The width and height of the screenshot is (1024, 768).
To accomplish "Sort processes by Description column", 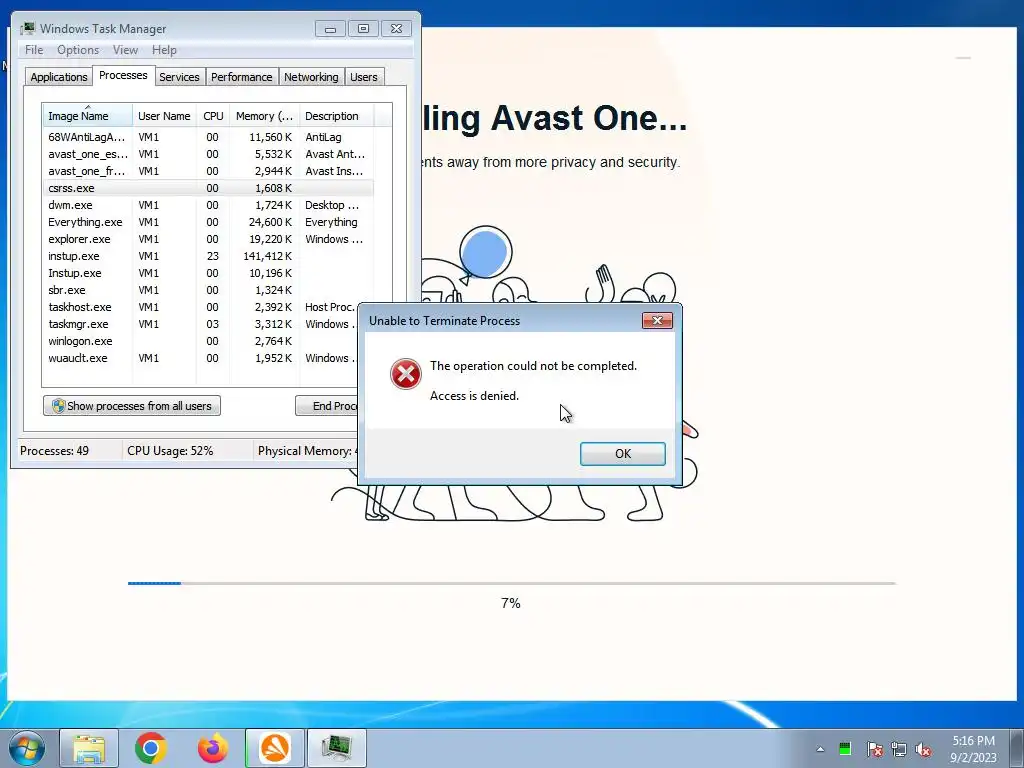I will tap(336, 116).
